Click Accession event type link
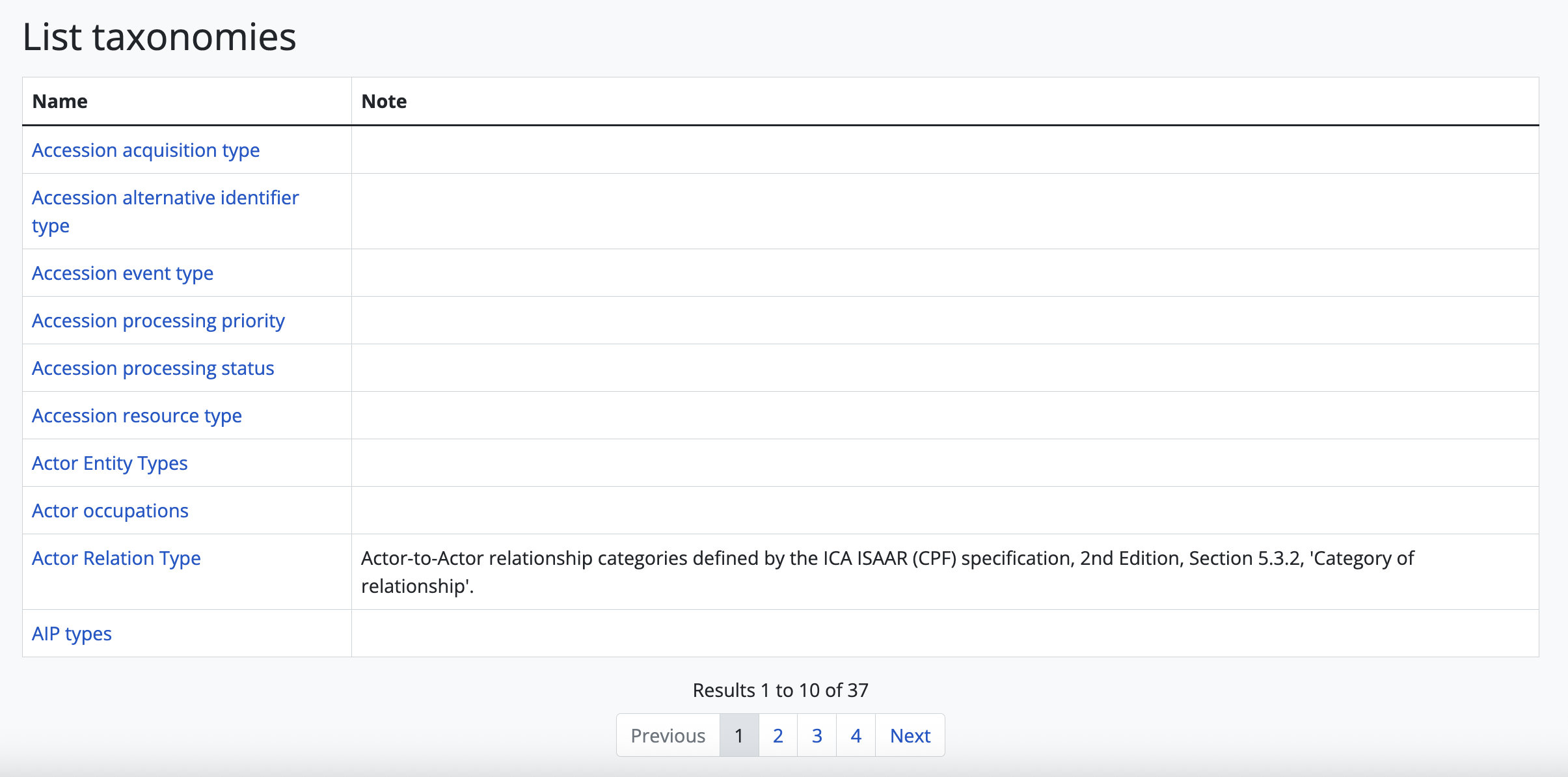 point(122,273)
